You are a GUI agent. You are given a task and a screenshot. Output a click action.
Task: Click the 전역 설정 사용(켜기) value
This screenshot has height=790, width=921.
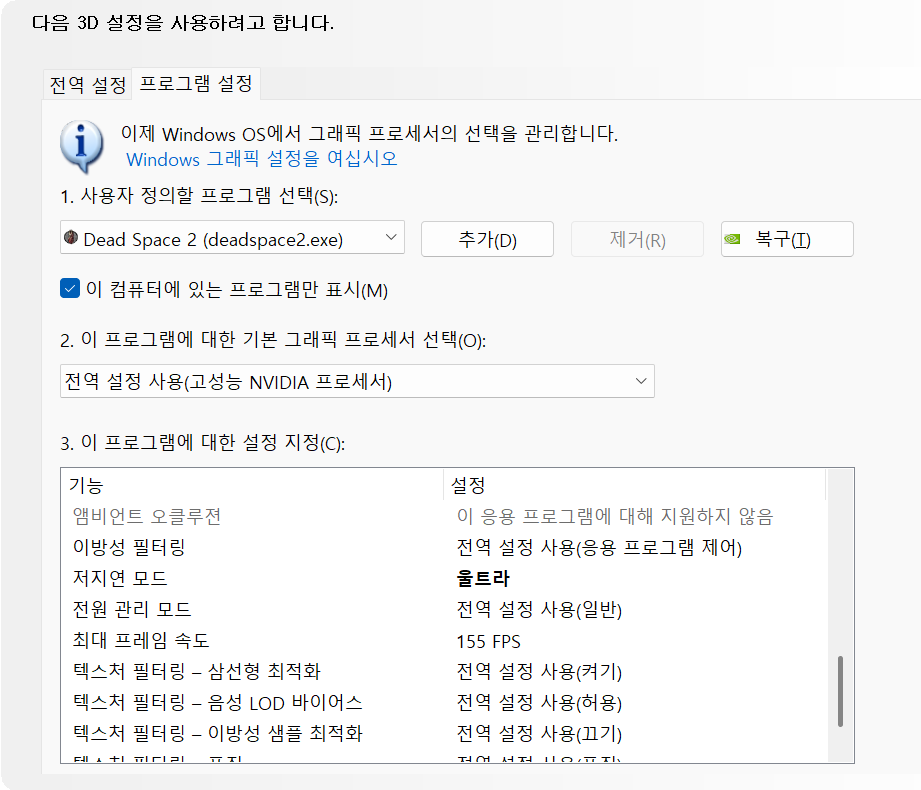click(x=539, y=672)
